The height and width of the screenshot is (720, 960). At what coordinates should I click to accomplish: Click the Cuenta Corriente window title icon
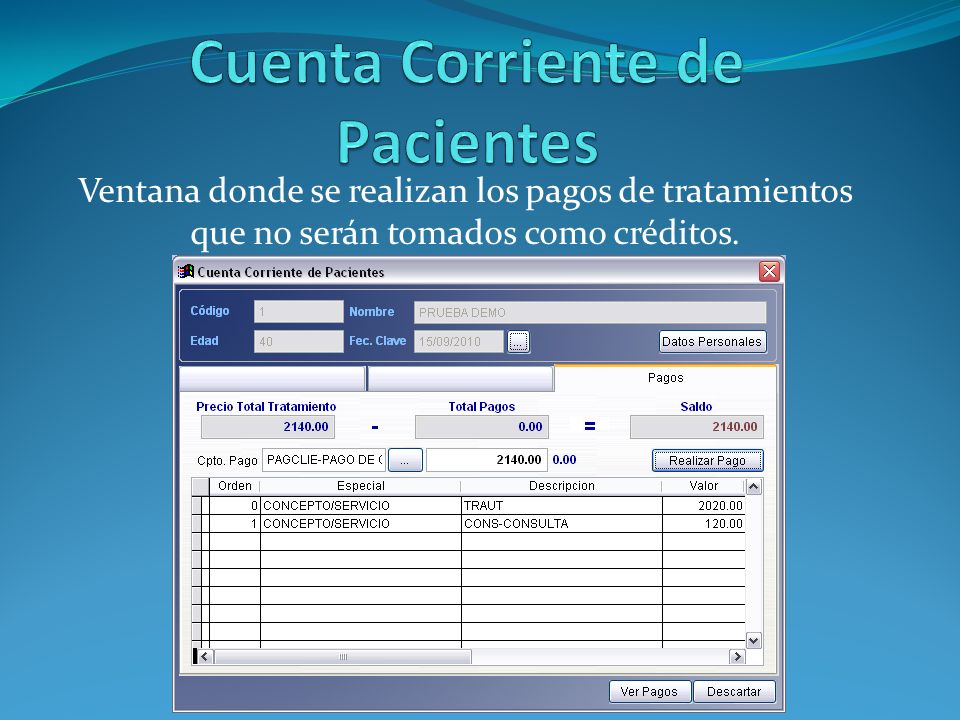pyautogui.click(x=186, y=271)
